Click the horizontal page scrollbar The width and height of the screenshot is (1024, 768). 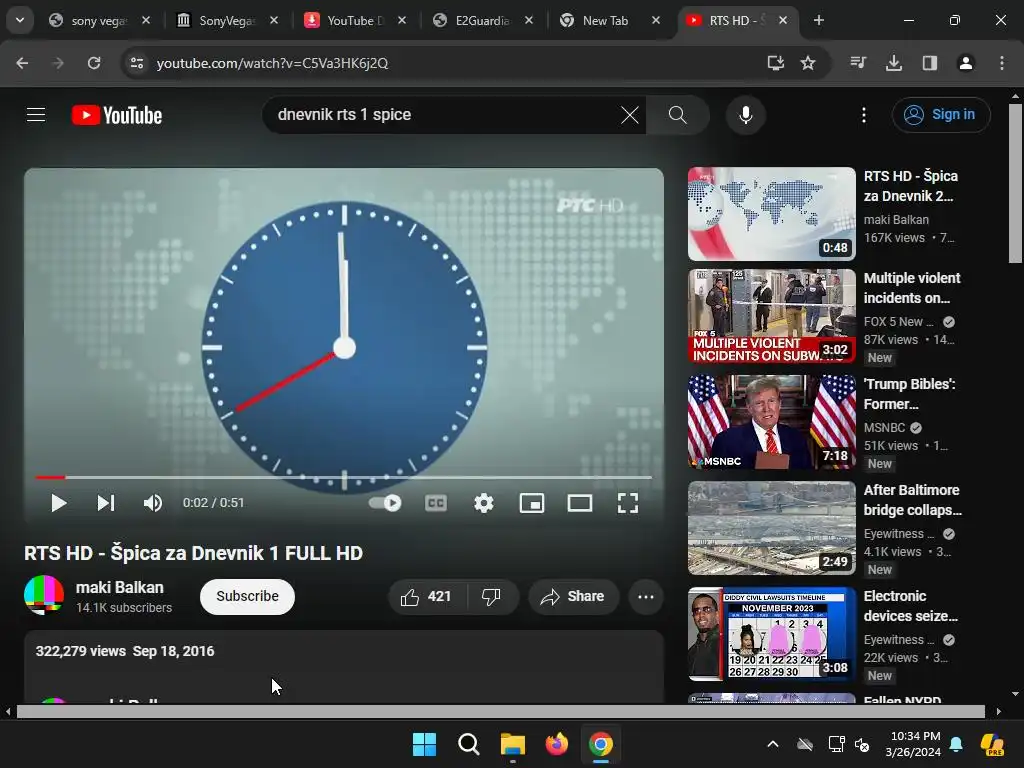point(500,711)
